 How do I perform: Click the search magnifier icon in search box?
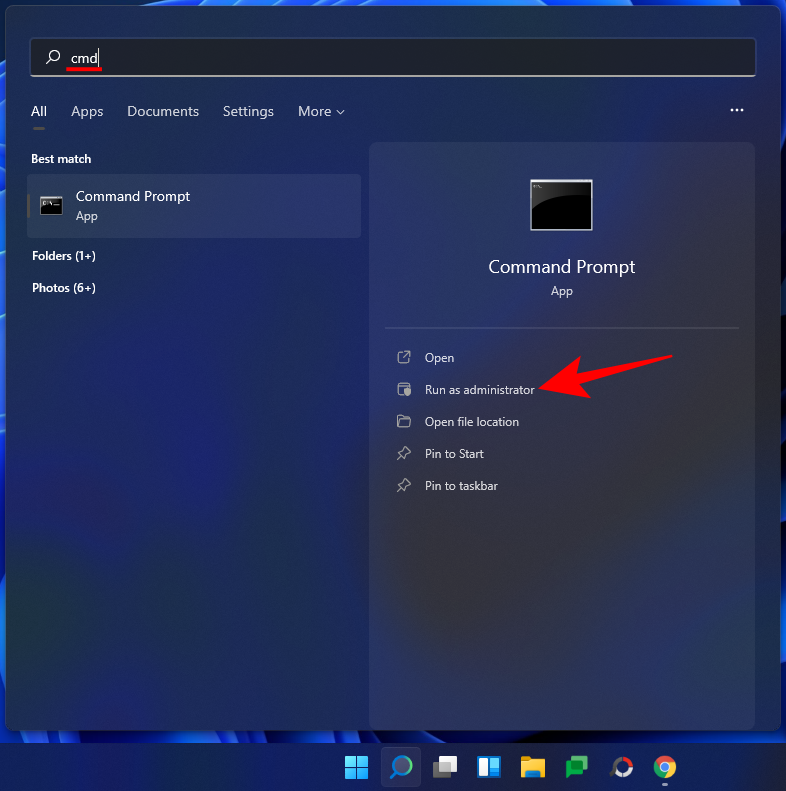[53, 57]
